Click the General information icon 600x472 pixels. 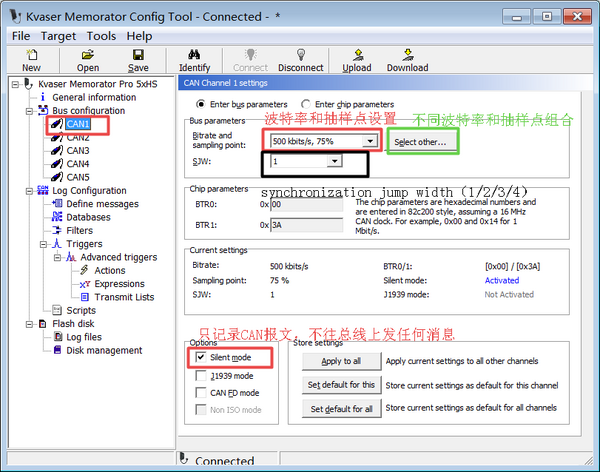(42, 97)
